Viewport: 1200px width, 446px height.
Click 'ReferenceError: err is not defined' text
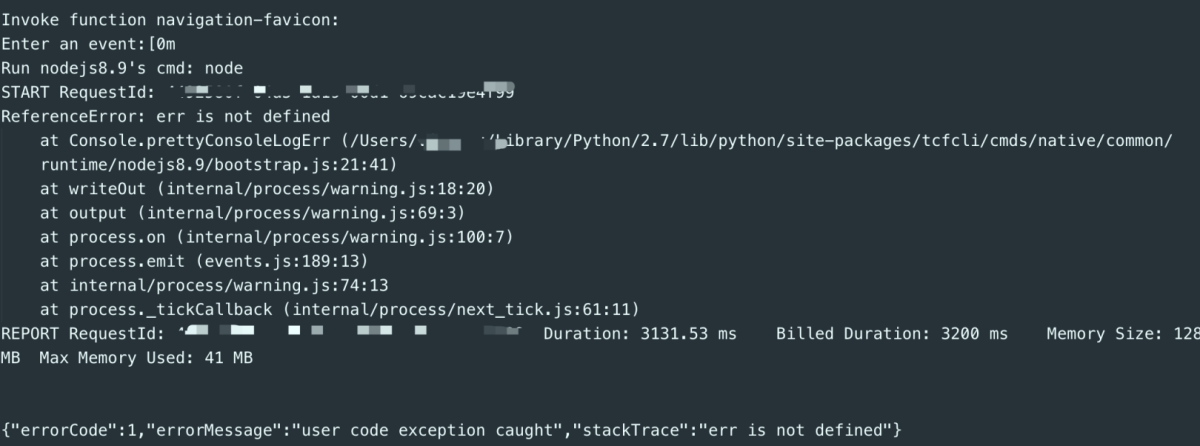[165, 116]
